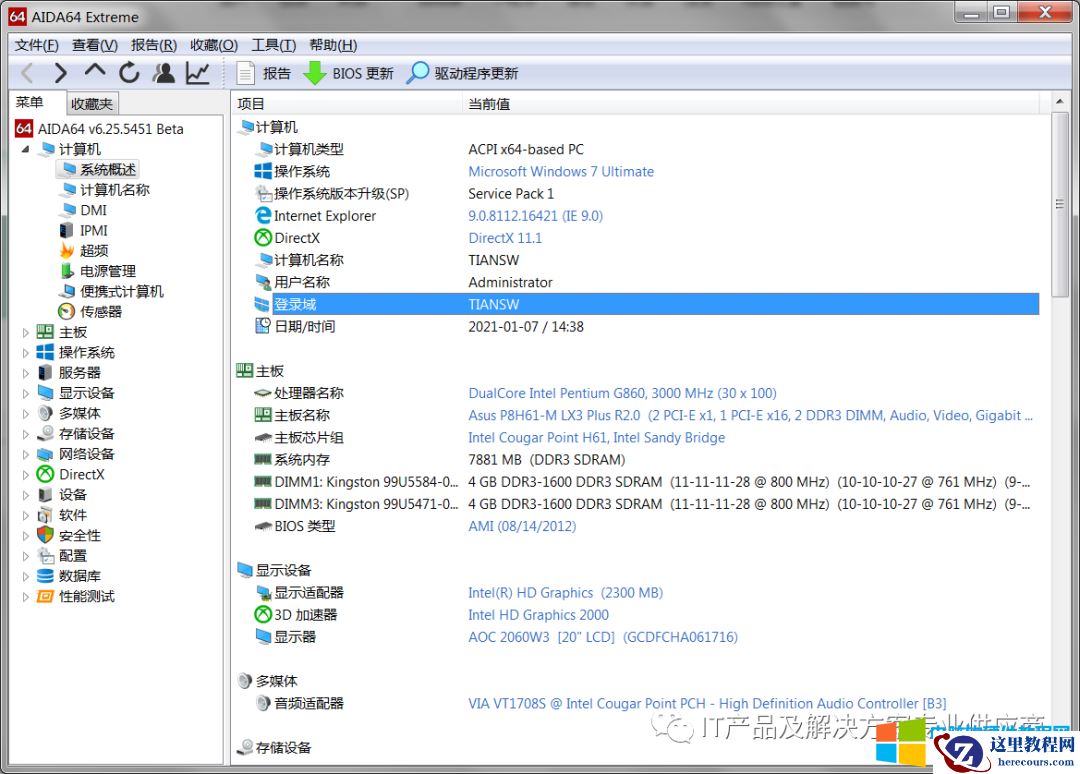This screenshot has width=1080, height=774.
Task: Click the 数据库 database icon
Action: pyautogui.click(x=45, y=576)
